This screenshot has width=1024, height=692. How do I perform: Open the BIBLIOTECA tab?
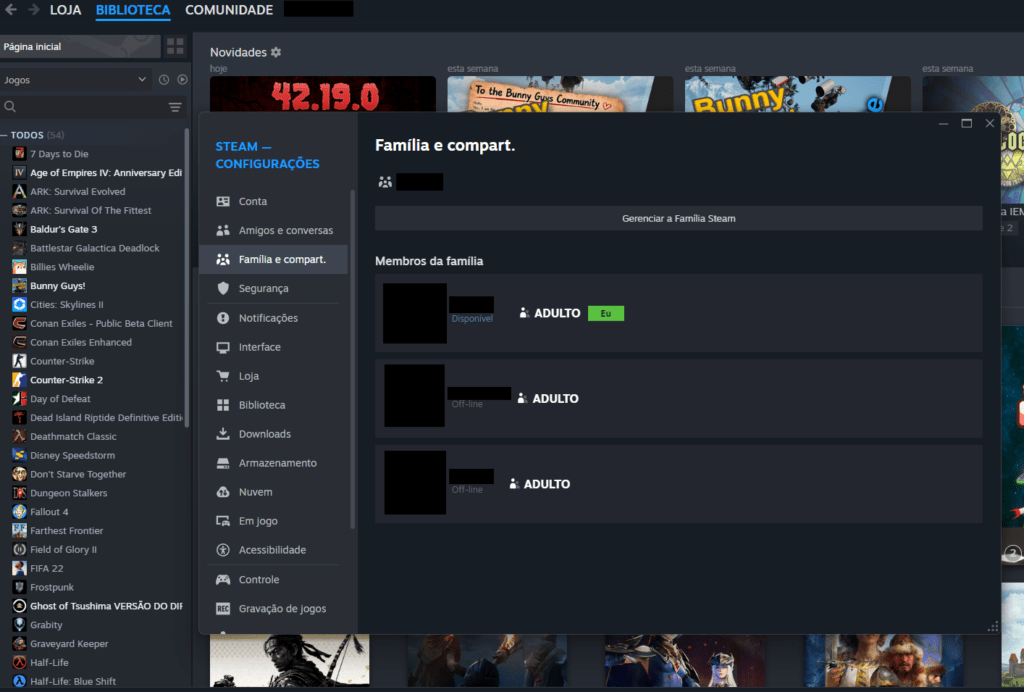[x=133, y=10]
